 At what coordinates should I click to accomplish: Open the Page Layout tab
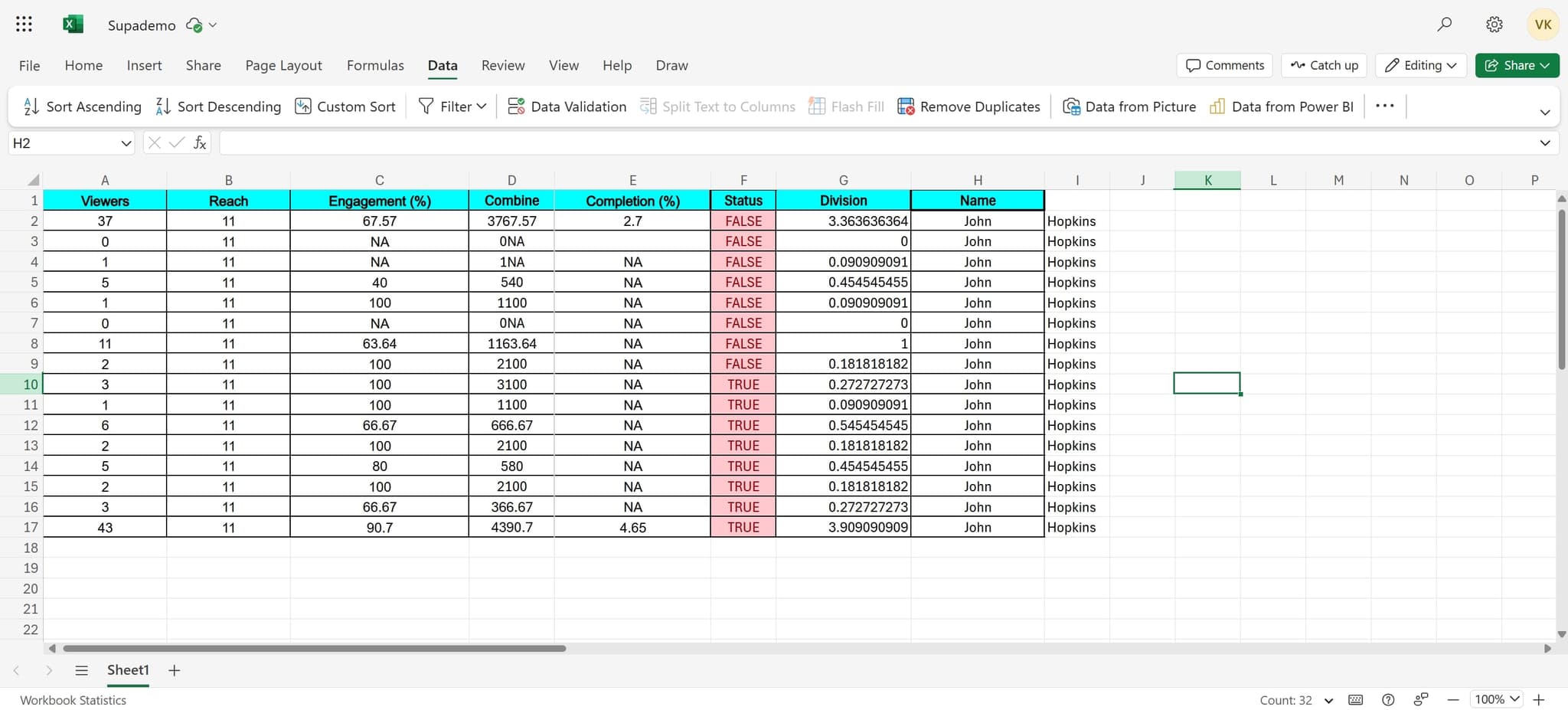(x=283, y=65)
